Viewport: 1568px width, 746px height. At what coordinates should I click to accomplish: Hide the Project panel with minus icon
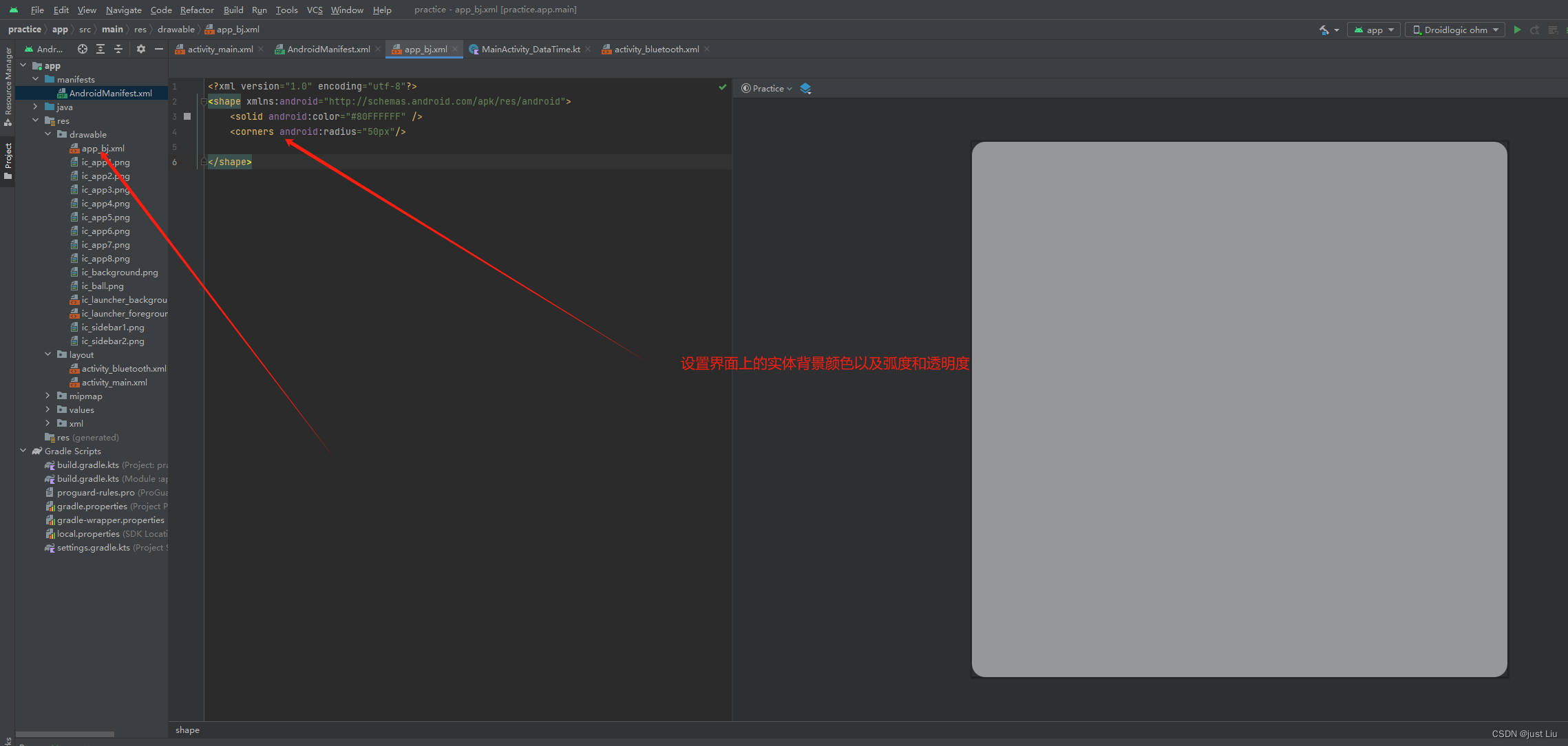point(159,49)
